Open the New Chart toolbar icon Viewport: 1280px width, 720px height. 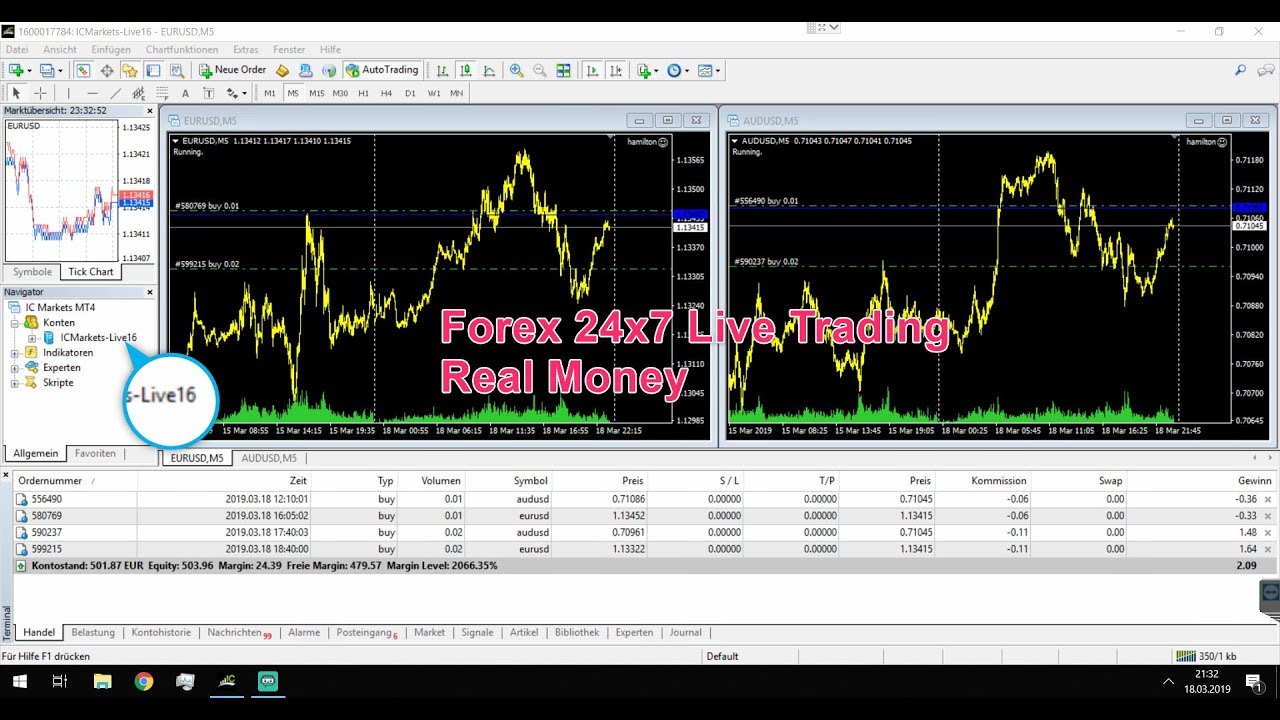(16, 70)
